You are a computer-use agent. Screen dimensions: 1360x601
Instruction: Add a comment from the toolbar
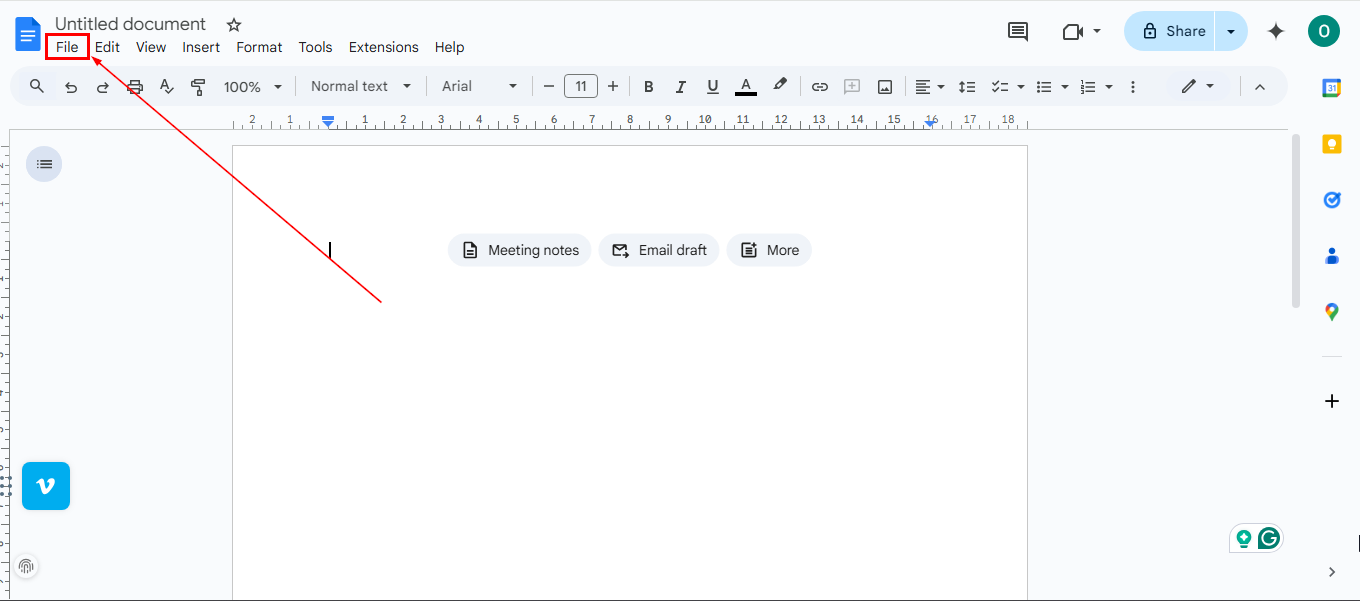[x=852, y=86]
